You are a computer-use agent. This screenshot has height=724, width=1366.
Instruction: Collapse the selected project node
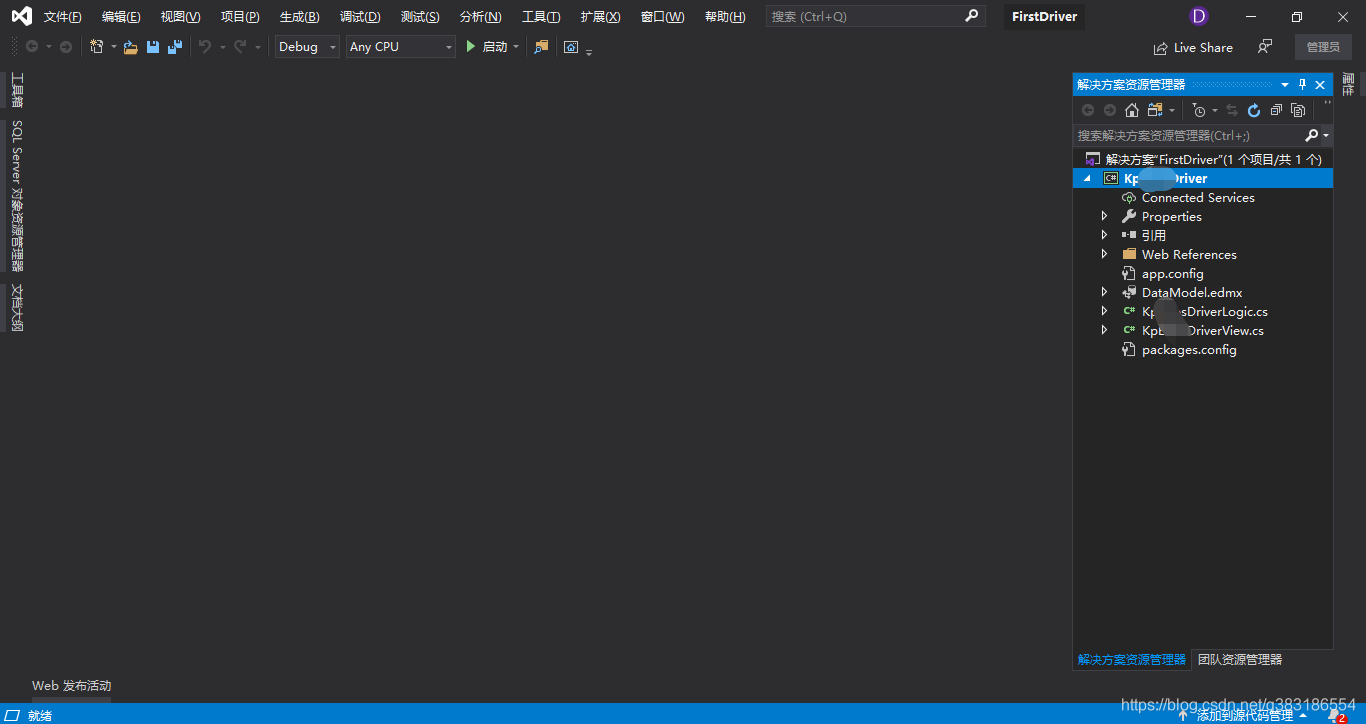point(1087,178)
